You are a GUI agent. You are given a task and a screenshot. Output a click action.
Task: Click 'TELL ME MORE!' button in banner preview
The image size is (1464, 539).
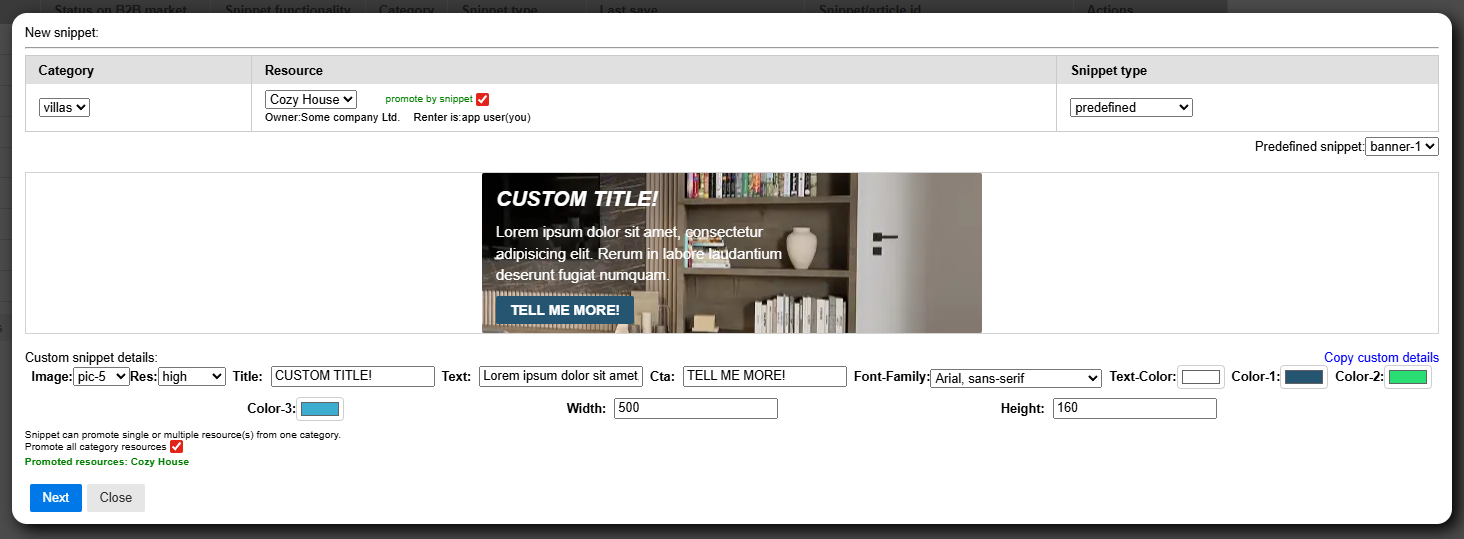click(x=565, y=310)
